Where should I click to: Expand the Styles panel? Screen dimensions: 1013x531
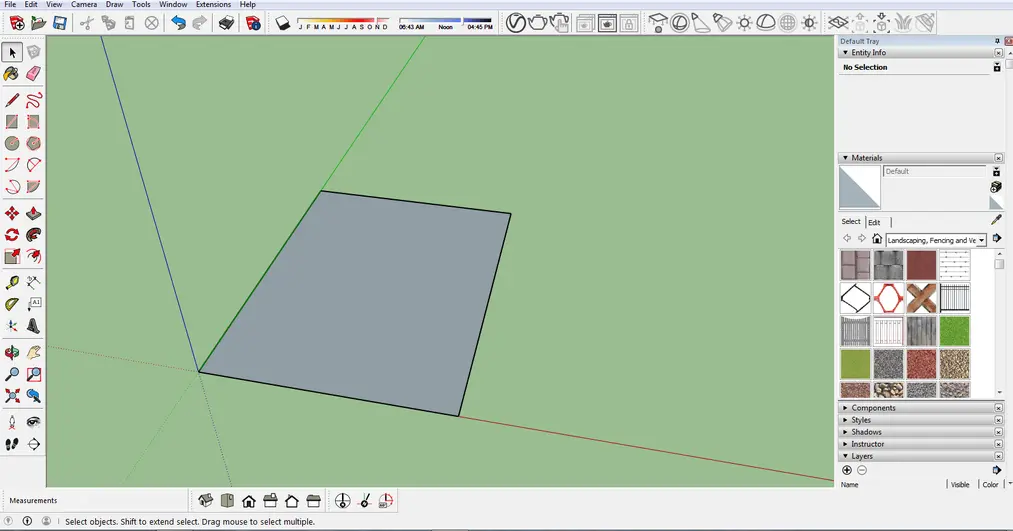tap(845, 420)
